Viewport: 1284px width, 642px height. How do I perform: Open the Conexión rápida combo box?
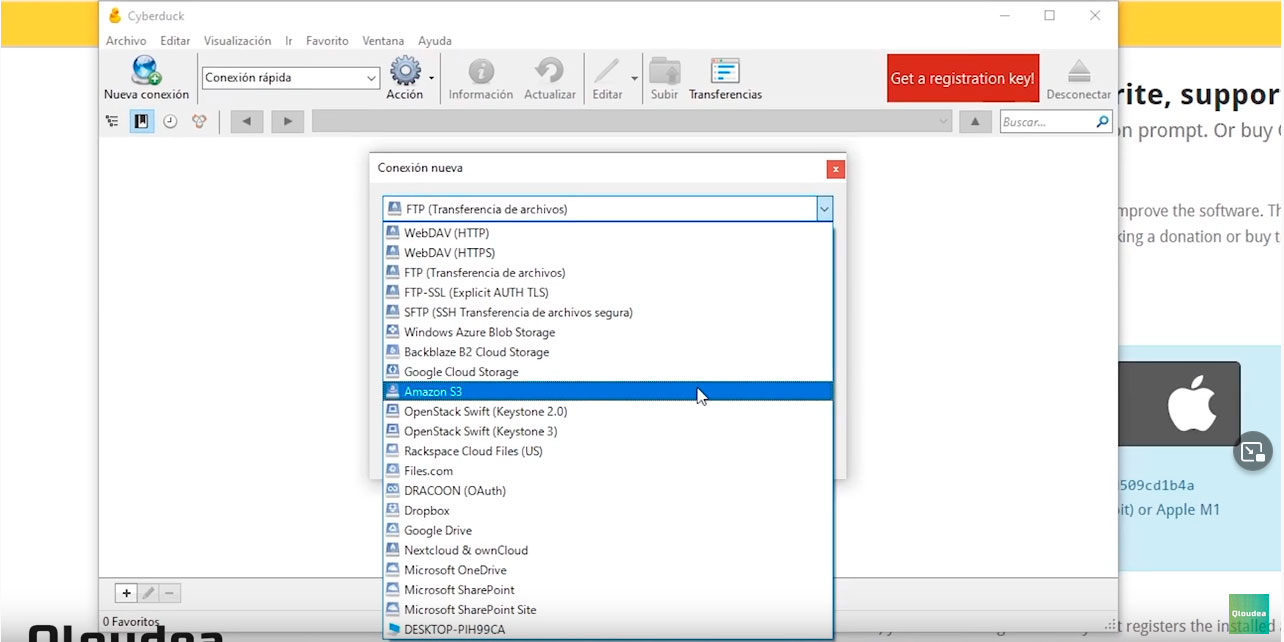point(291,78)
